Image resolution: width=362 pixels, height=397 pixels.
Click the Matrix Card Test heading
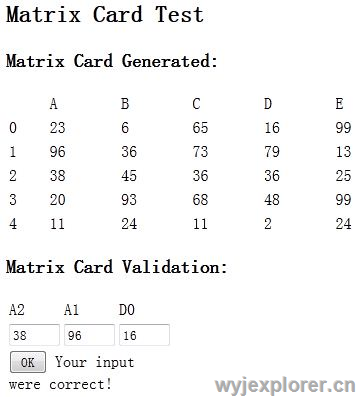pos(105,15)
